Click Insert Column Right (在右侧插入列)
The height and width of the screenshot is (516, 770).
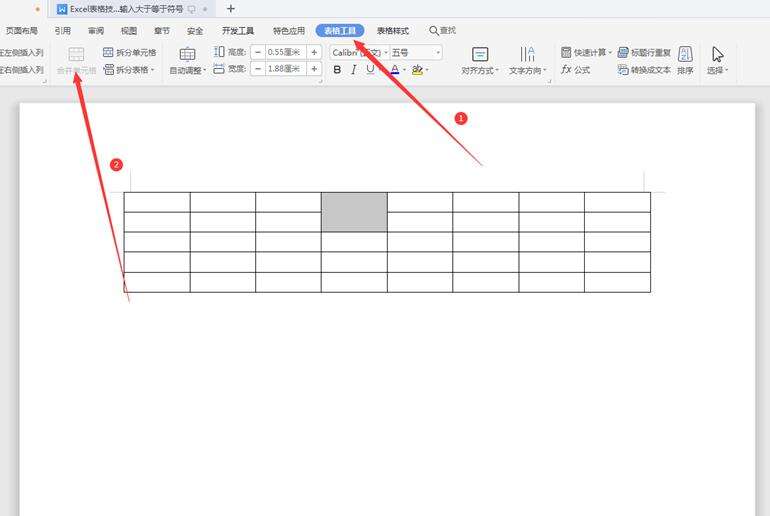coord(22,70)
